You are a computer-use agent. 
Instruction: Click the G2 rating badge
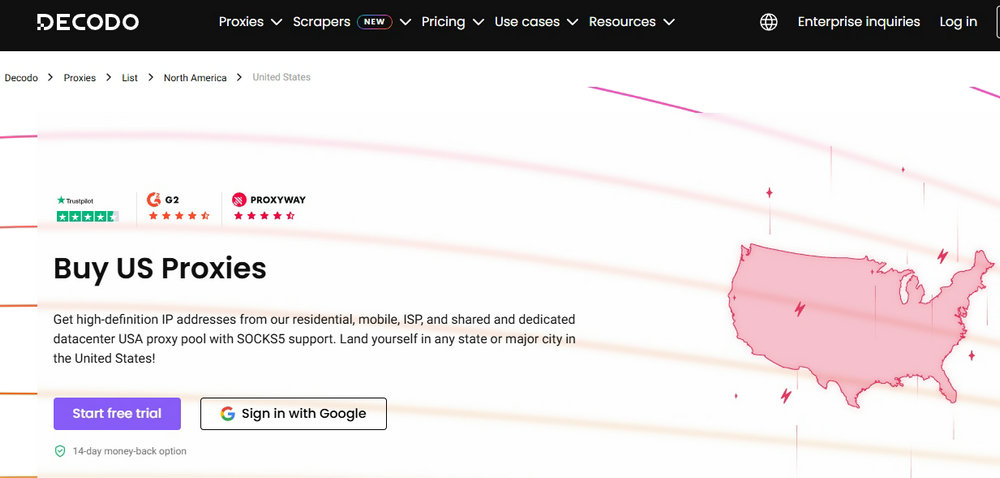[178, 207]
